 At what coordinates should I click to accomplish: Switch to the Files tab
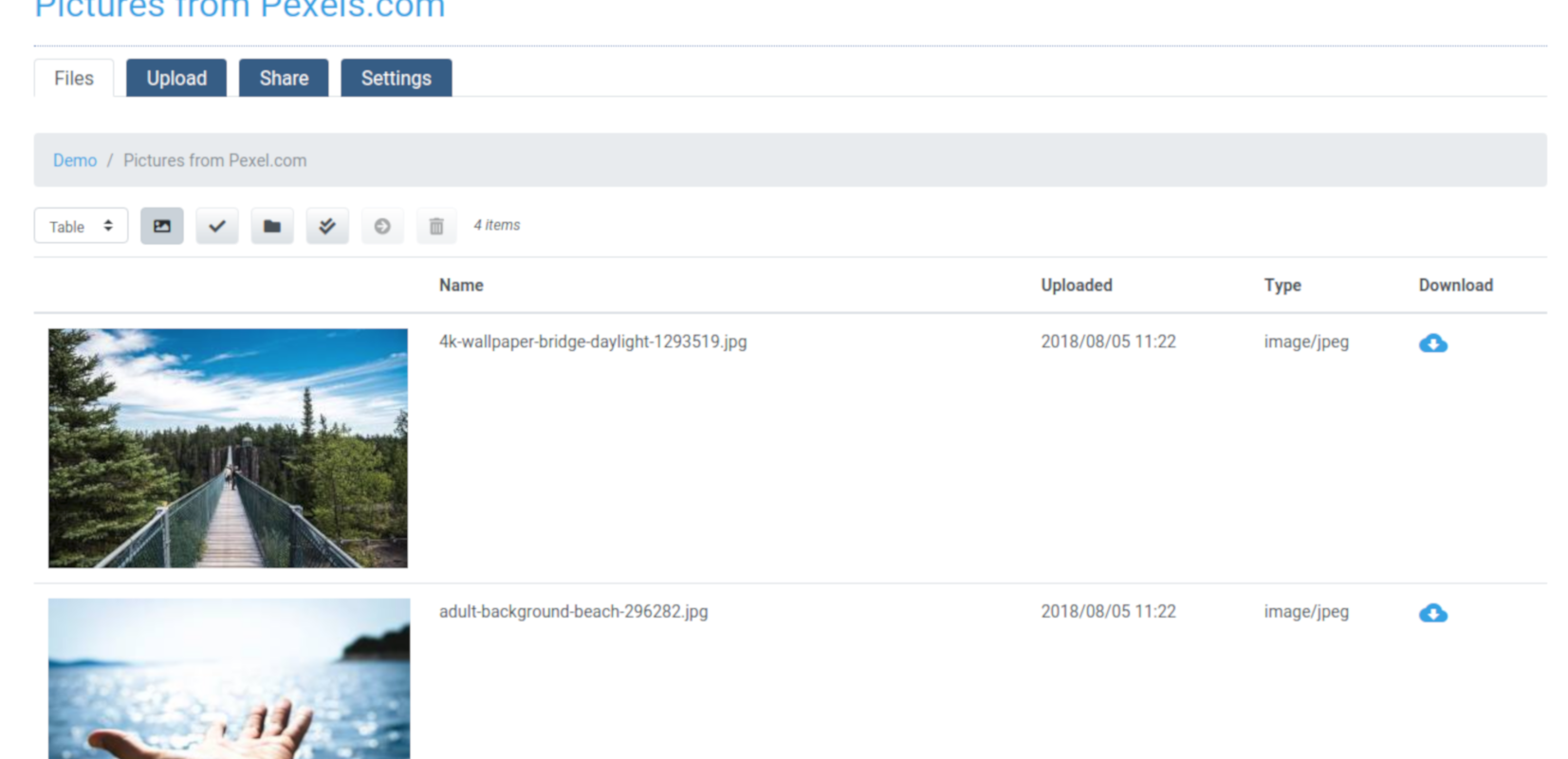click(x=74, y=78)
